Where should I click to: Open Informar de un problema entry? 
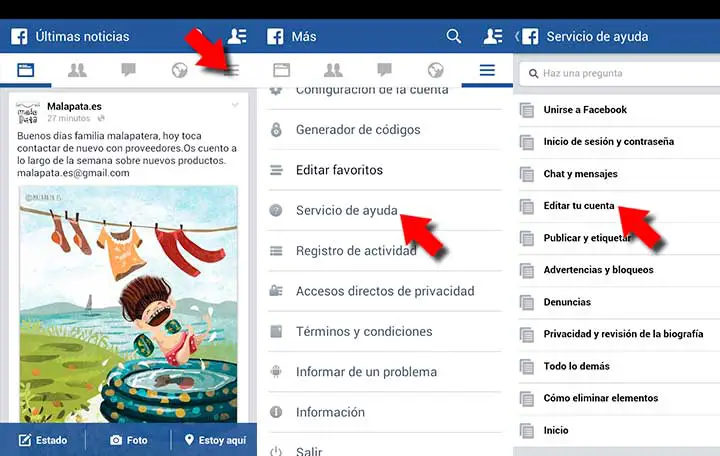385,372
